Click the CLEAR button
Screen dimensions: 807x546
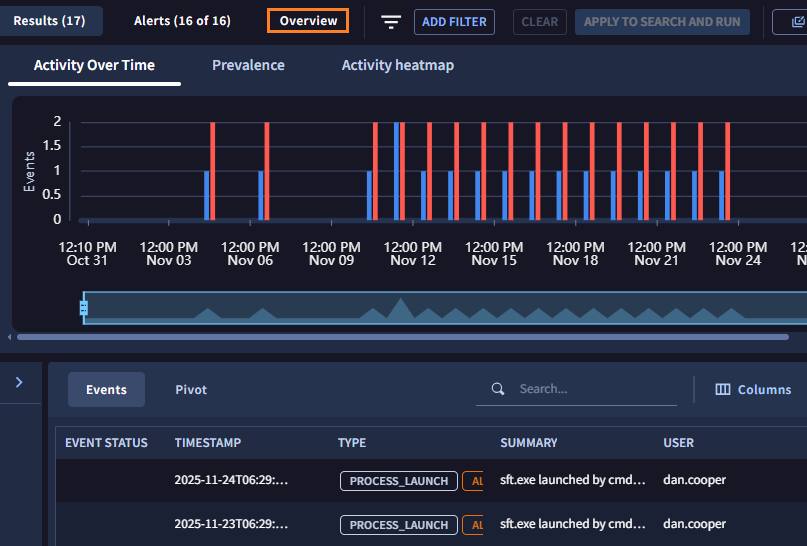540,22
